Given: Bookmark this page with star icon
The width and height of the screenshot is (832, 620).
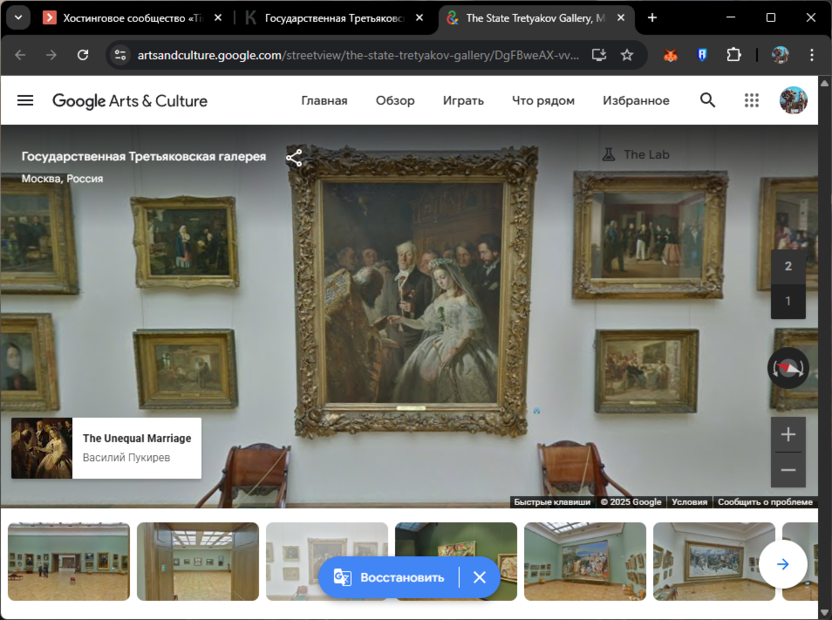Looking at the screenshot, I should [x=627, y=55].
